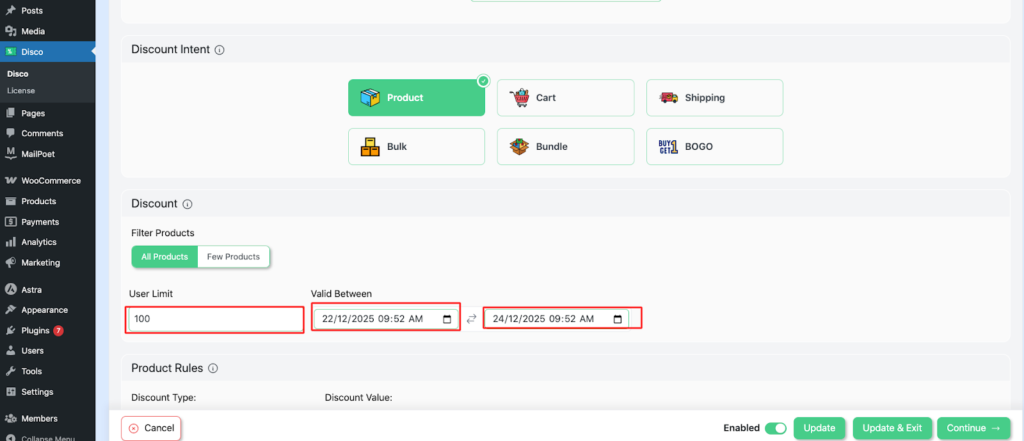Click the Discount Type label
Screen dimensions: 1024x441
click(164, 397)
